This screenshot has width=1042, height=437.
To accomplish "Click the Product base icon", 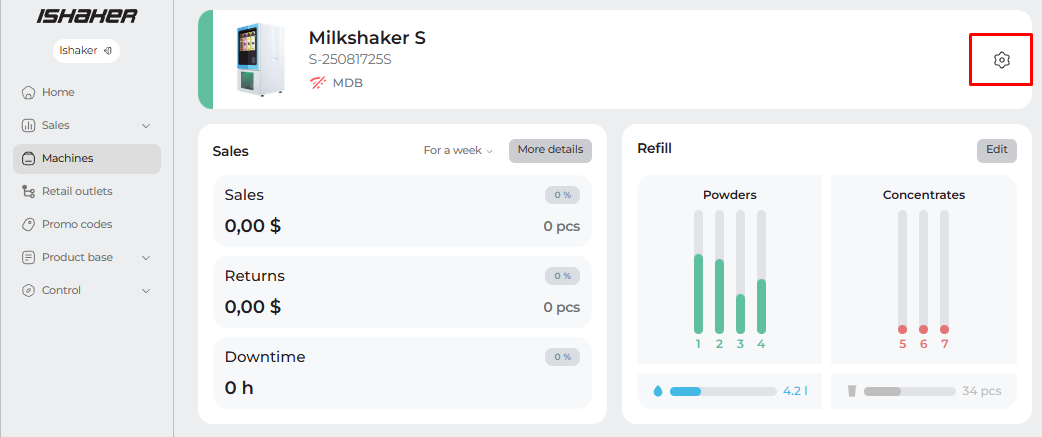I will [28, 257].
